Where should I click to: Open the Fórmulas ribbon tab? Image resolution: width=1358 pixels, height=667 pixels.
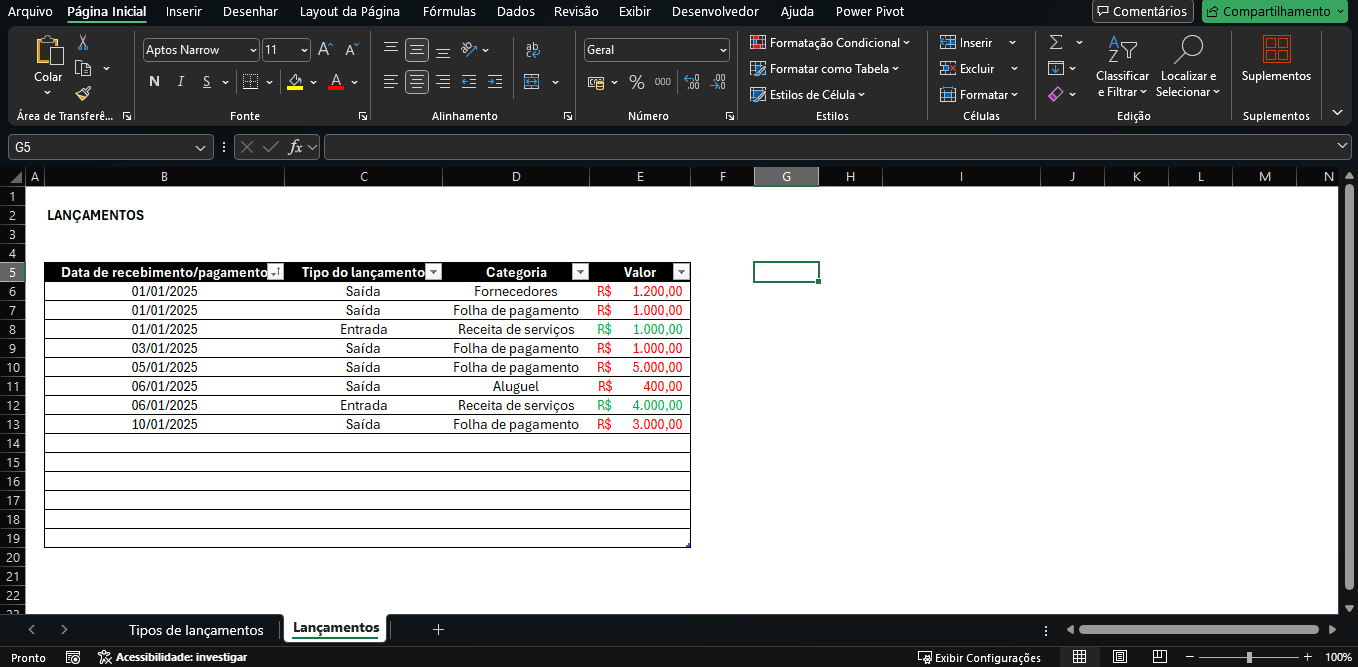(449, 12)
